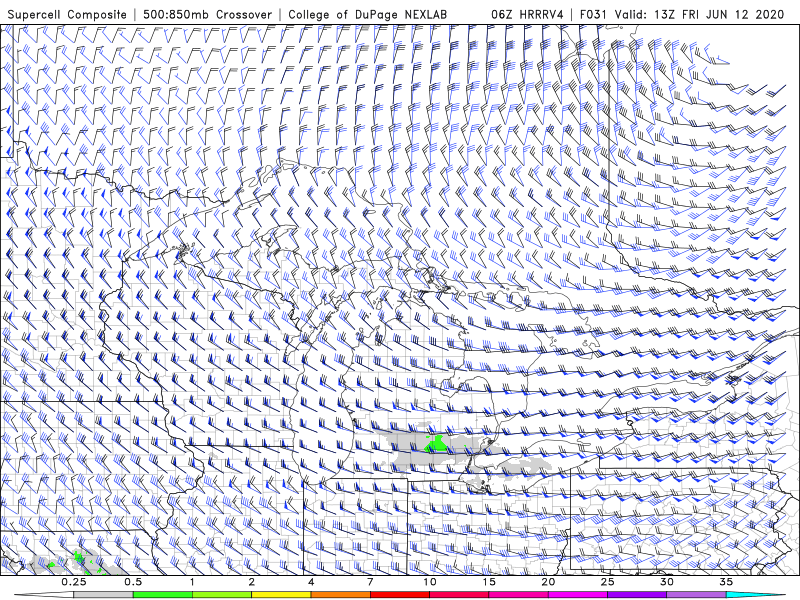This screenshot has height=600, width=800.
Task: Click the '500:850mb Crossover' header label
Action: click(x=208, y=15)
